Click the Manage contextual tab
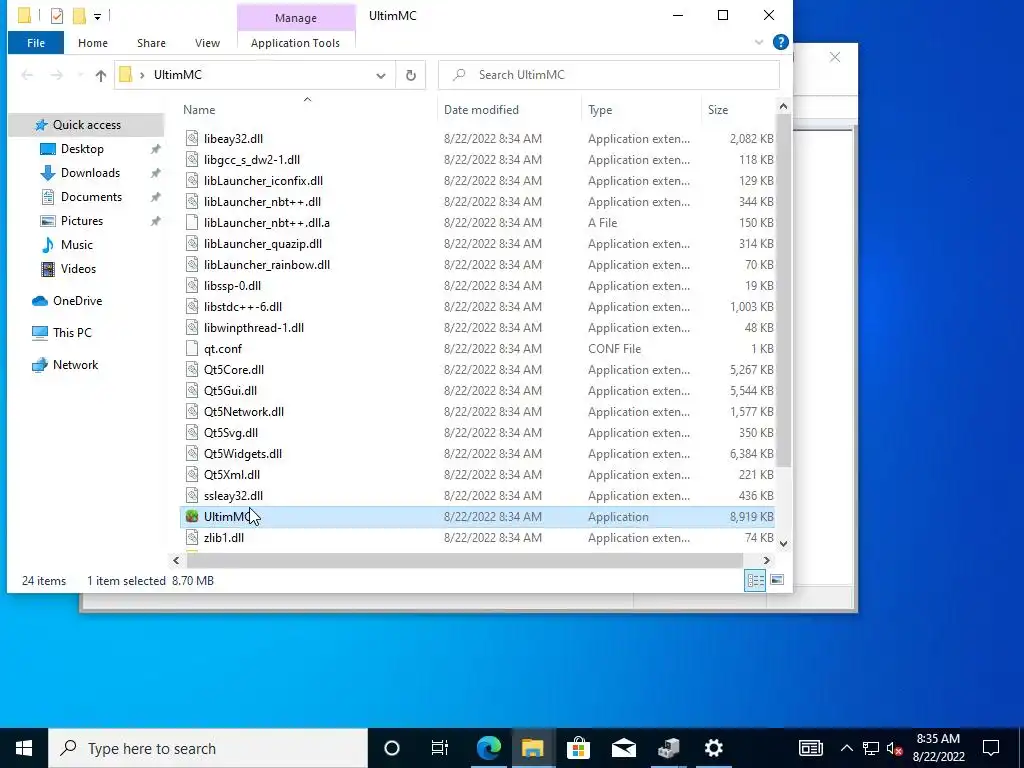The image size is (1024, 768). point(296,18)
